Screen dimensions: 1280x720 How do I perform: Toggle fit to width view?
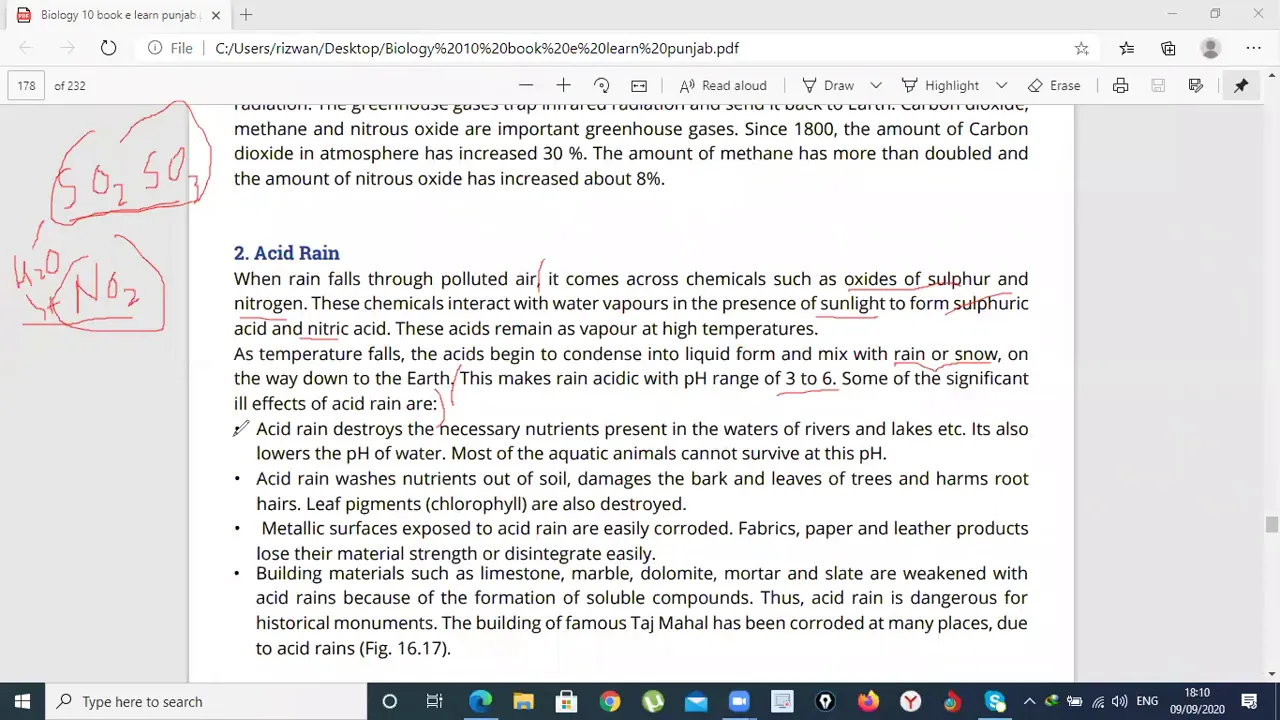[639, 86]
